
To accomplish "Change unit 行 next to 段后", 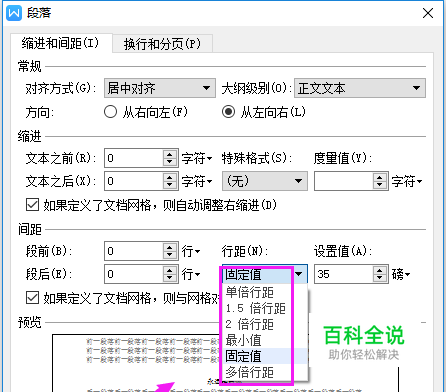I will coord(191,274).
